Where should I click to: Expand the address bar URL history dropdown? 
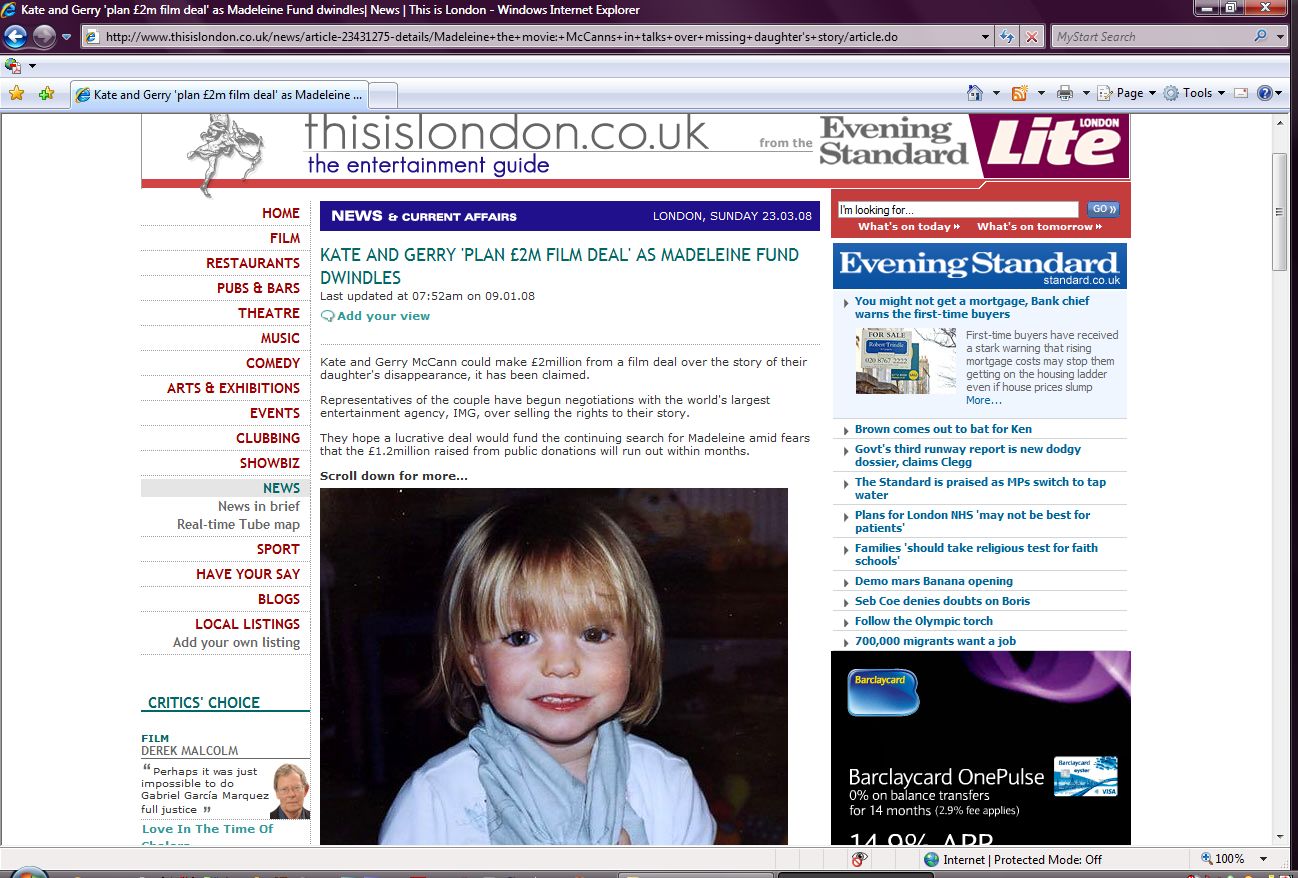[985, 37]
